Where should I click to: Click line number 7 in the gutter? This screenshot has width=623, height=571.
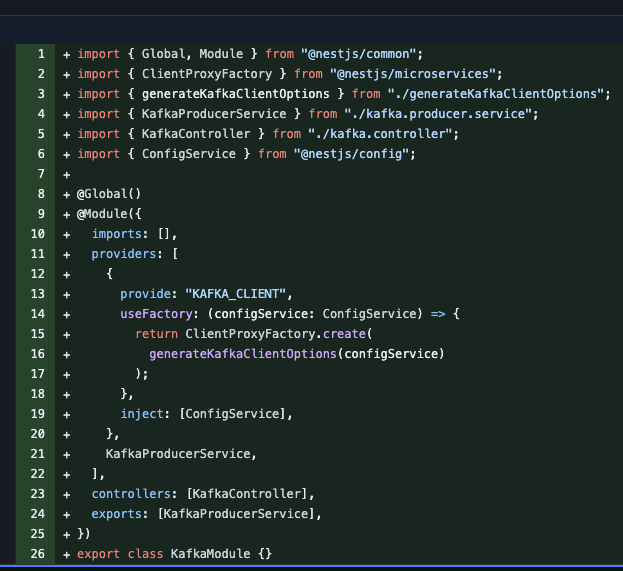click(x=41, y=174)
